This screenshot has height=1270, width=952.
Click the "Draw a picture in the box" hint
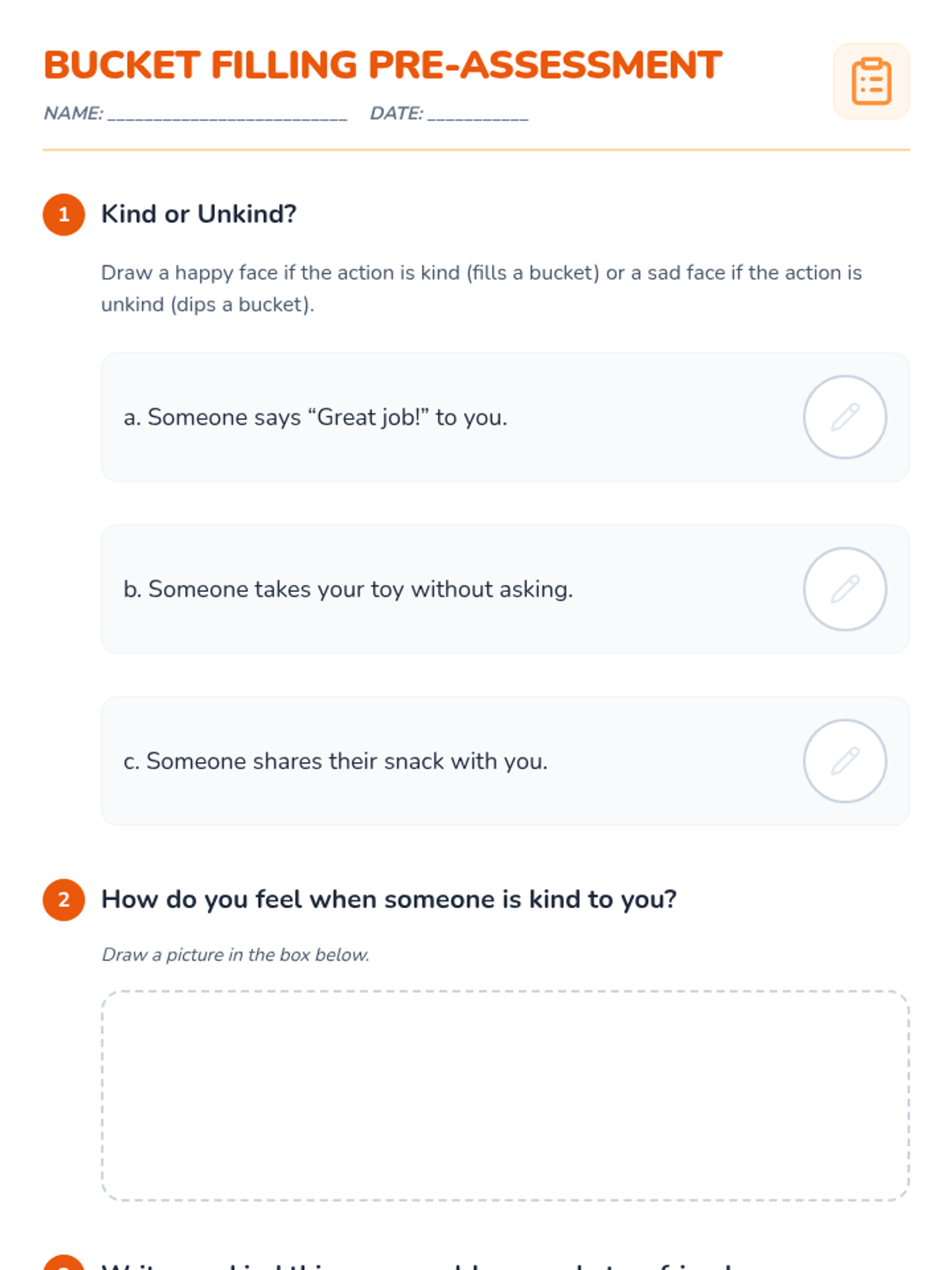235,955
